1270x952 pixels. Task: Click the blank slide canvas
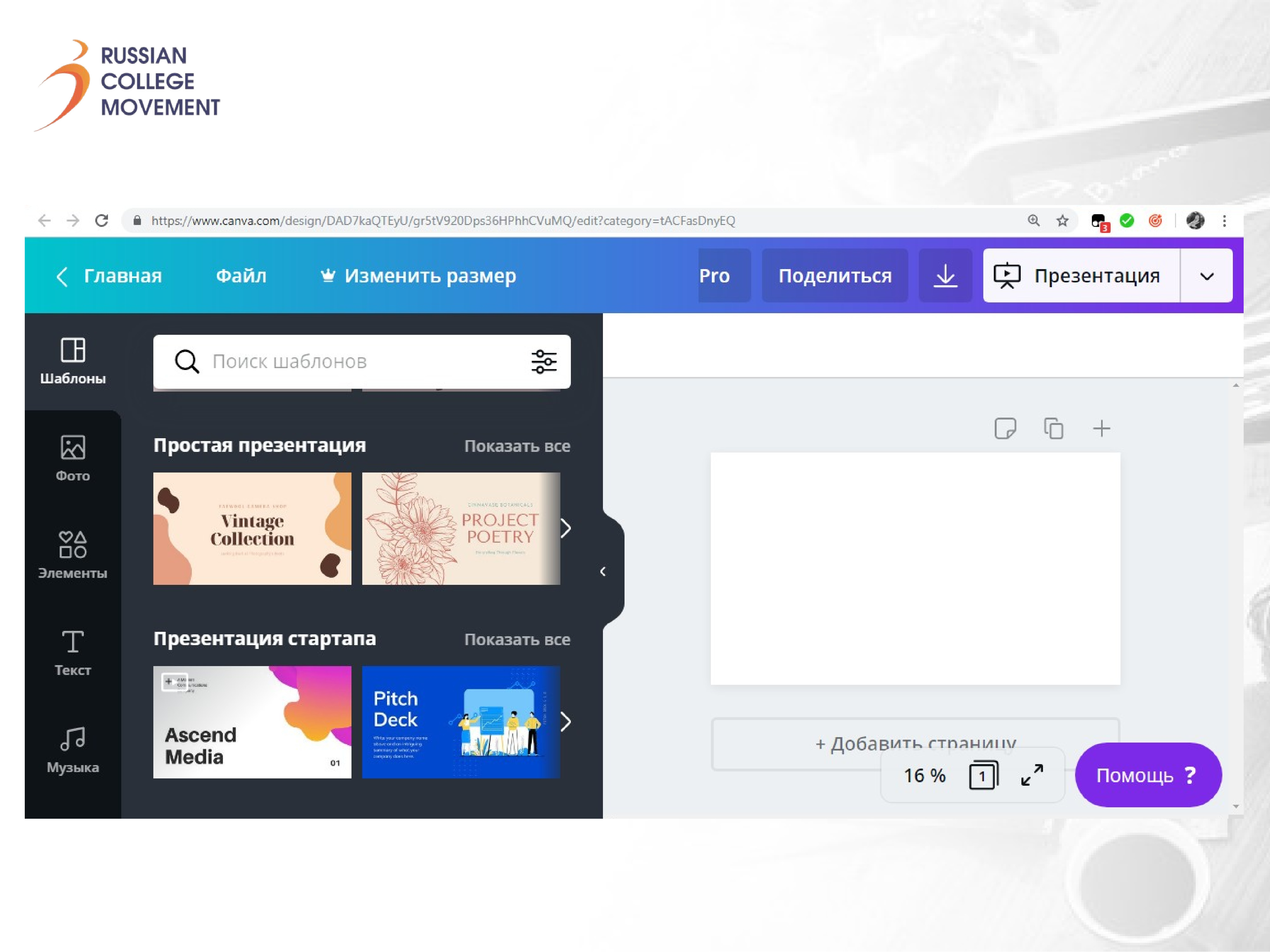915,569
